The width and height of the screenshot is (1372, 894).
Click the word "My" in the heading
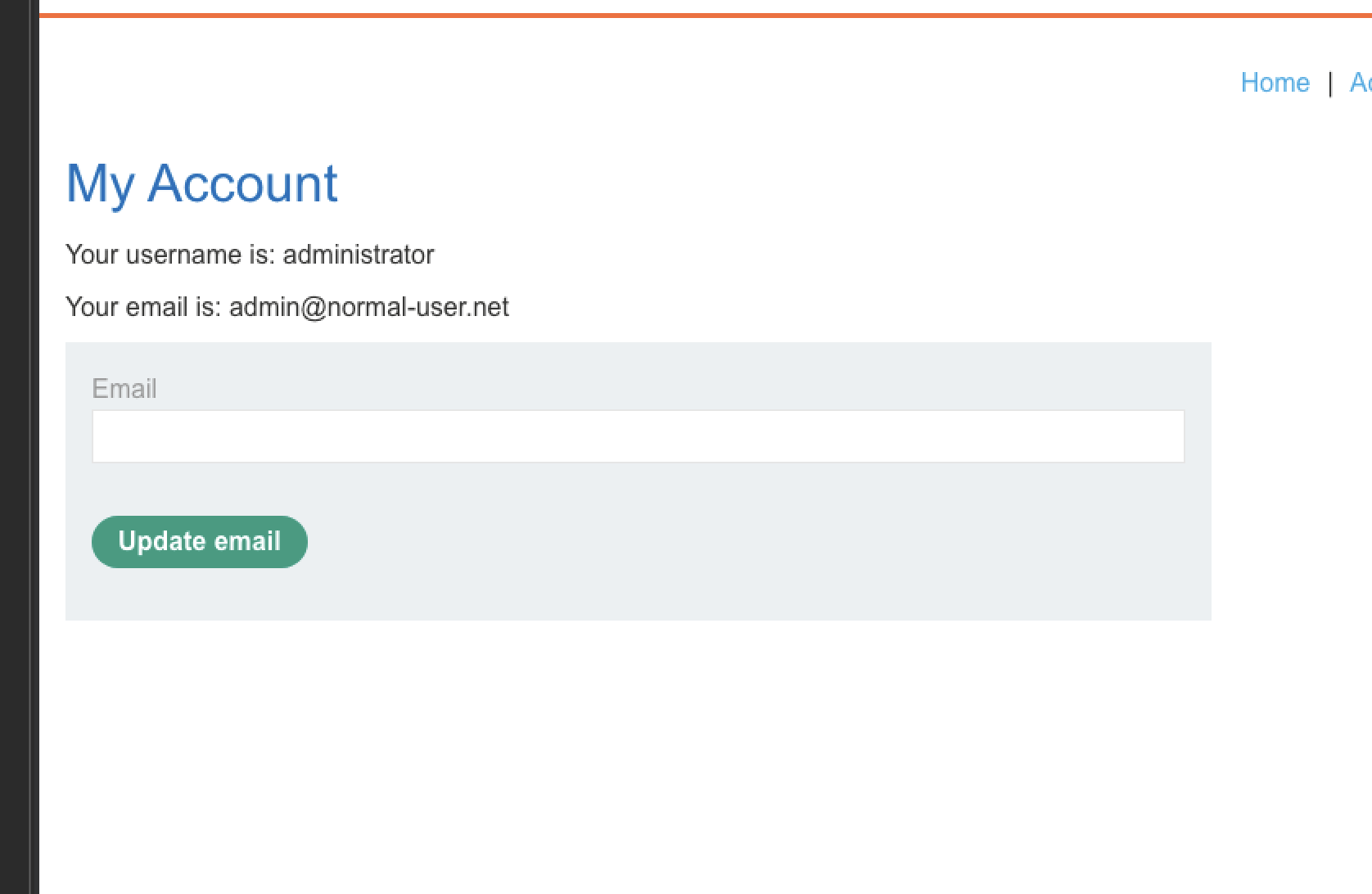tap(100, 183)
